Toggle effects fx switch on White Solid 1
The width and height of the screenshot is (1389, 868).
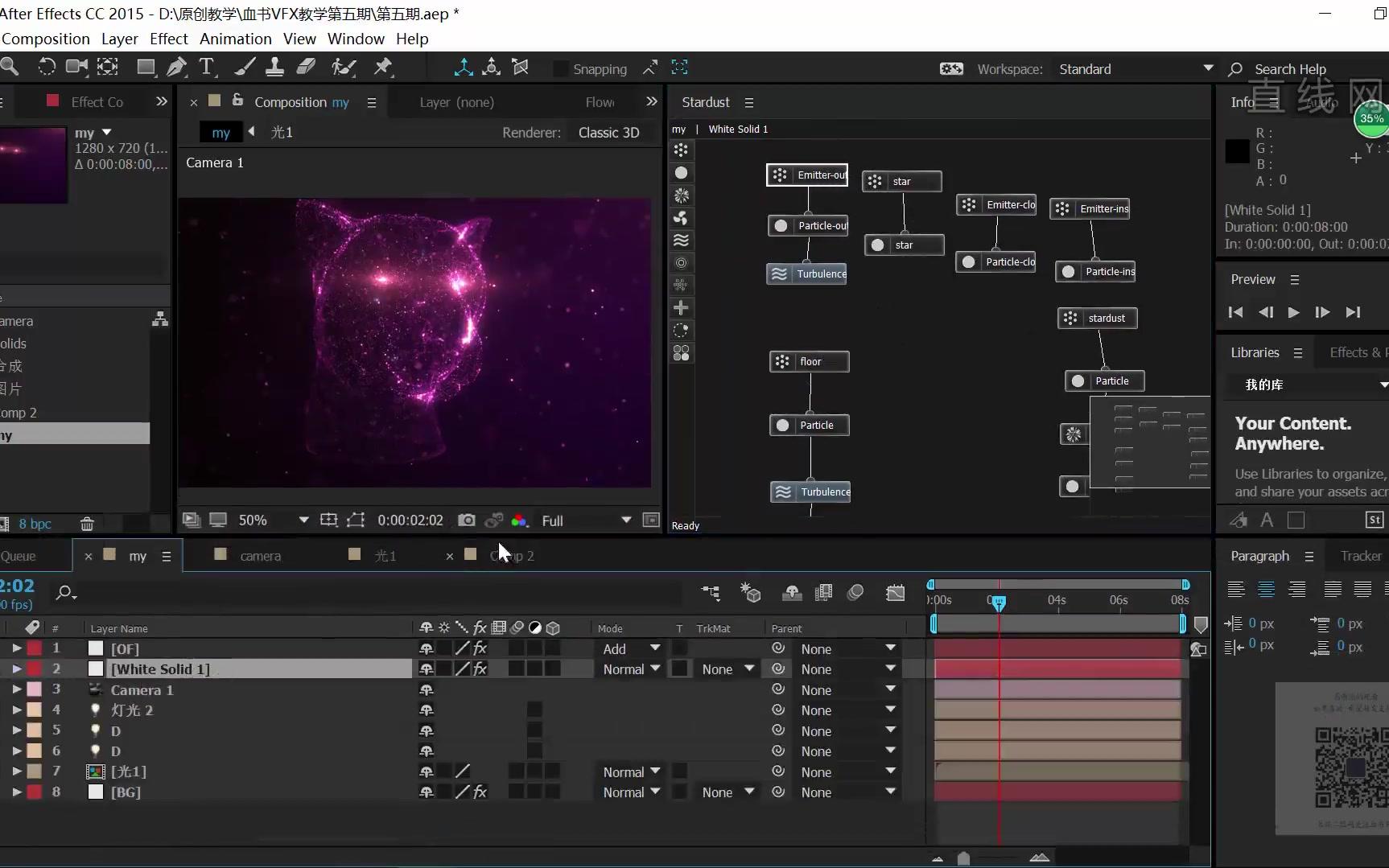(x=480, y=668)
